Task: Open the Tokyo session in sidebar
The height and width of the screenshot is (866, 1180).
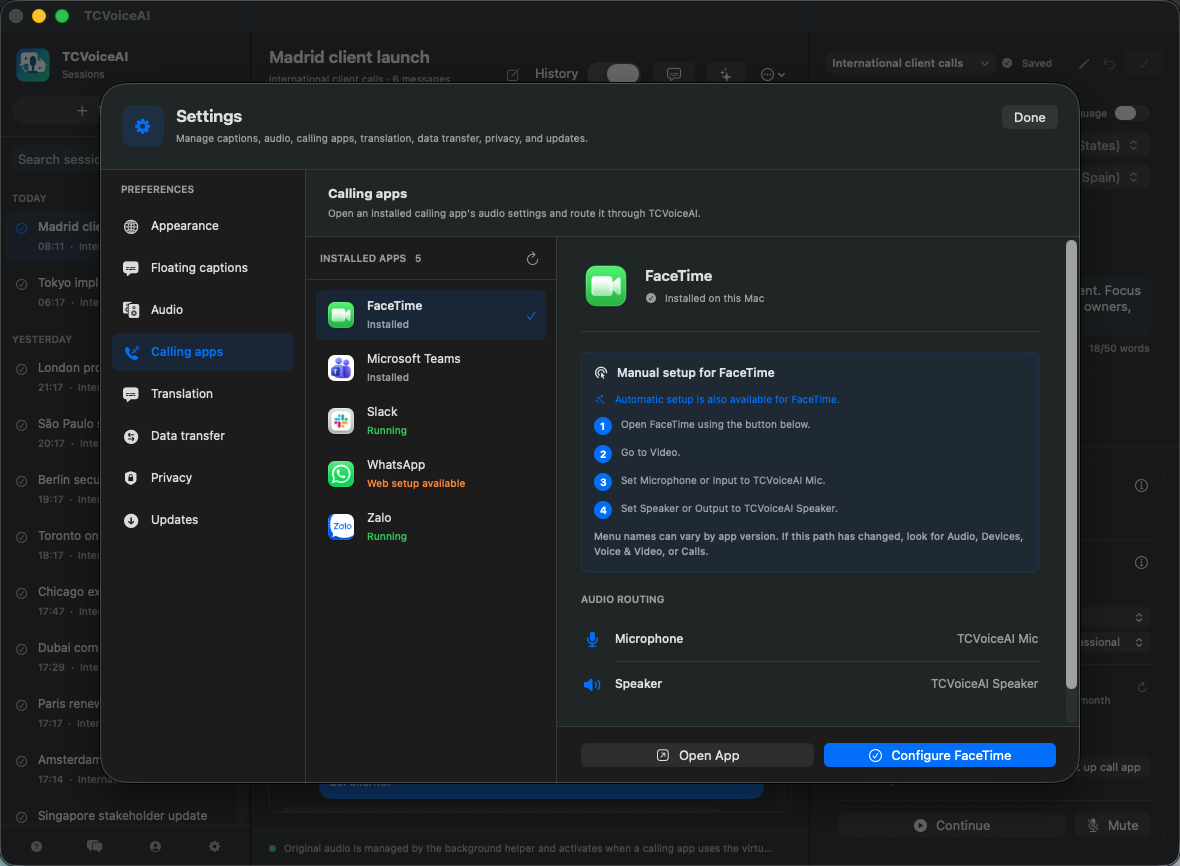Action: point(55,292)
